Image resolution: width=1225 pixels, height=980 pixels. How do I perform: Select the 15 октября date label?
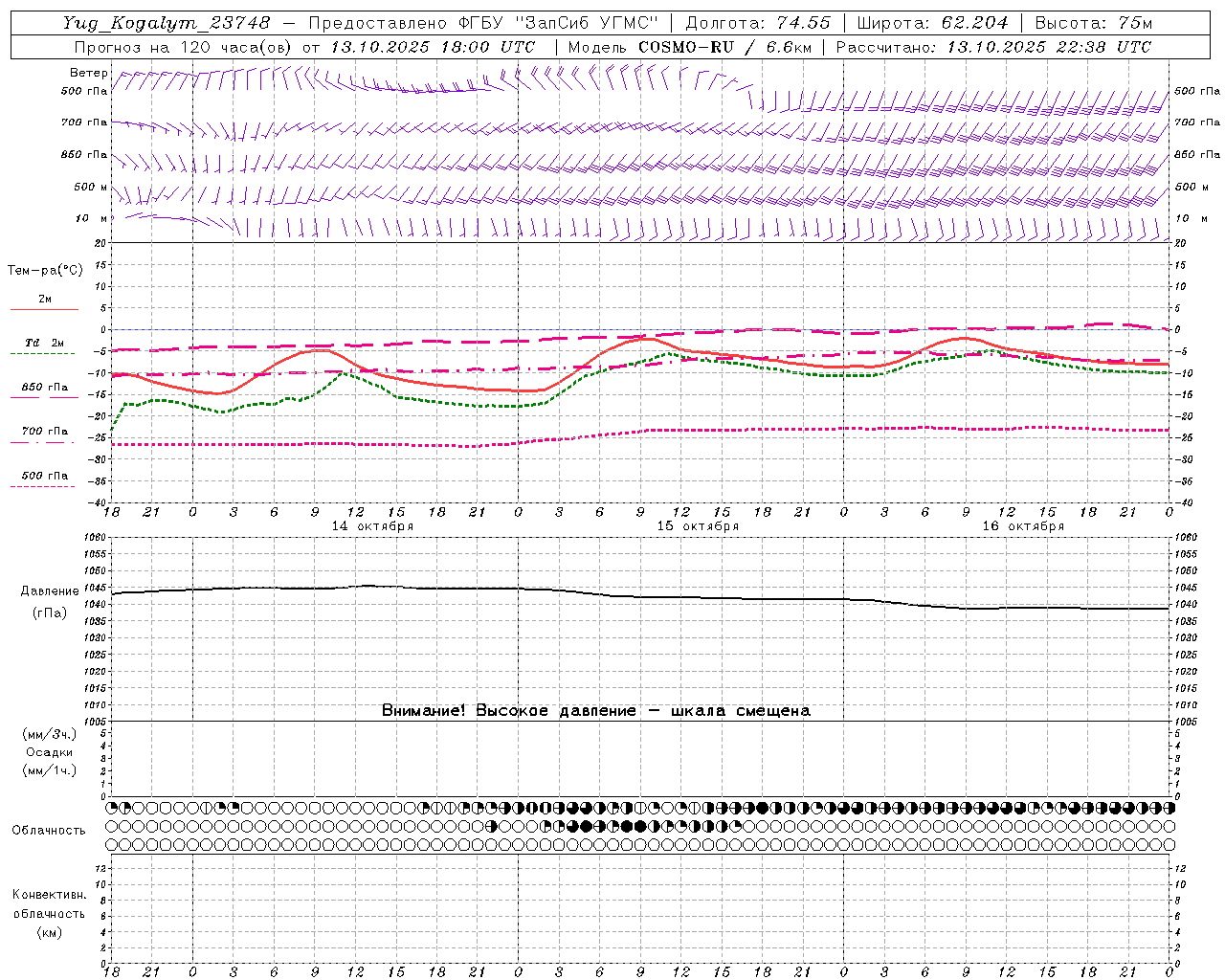tap(698, 526)
